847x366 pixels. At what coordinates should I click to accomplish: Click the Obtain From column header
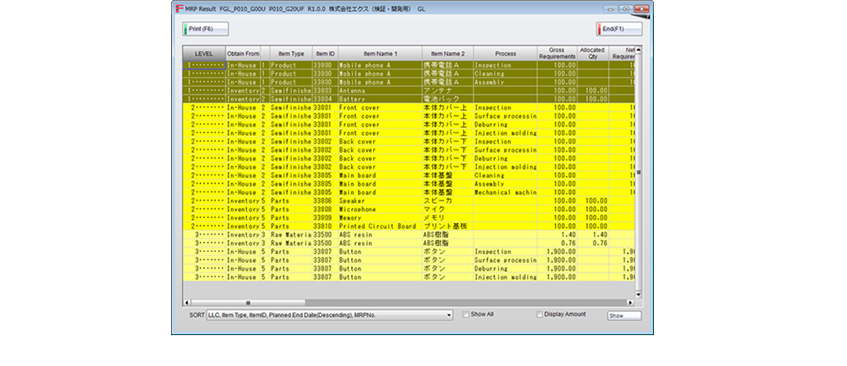[x=243, y=53]
